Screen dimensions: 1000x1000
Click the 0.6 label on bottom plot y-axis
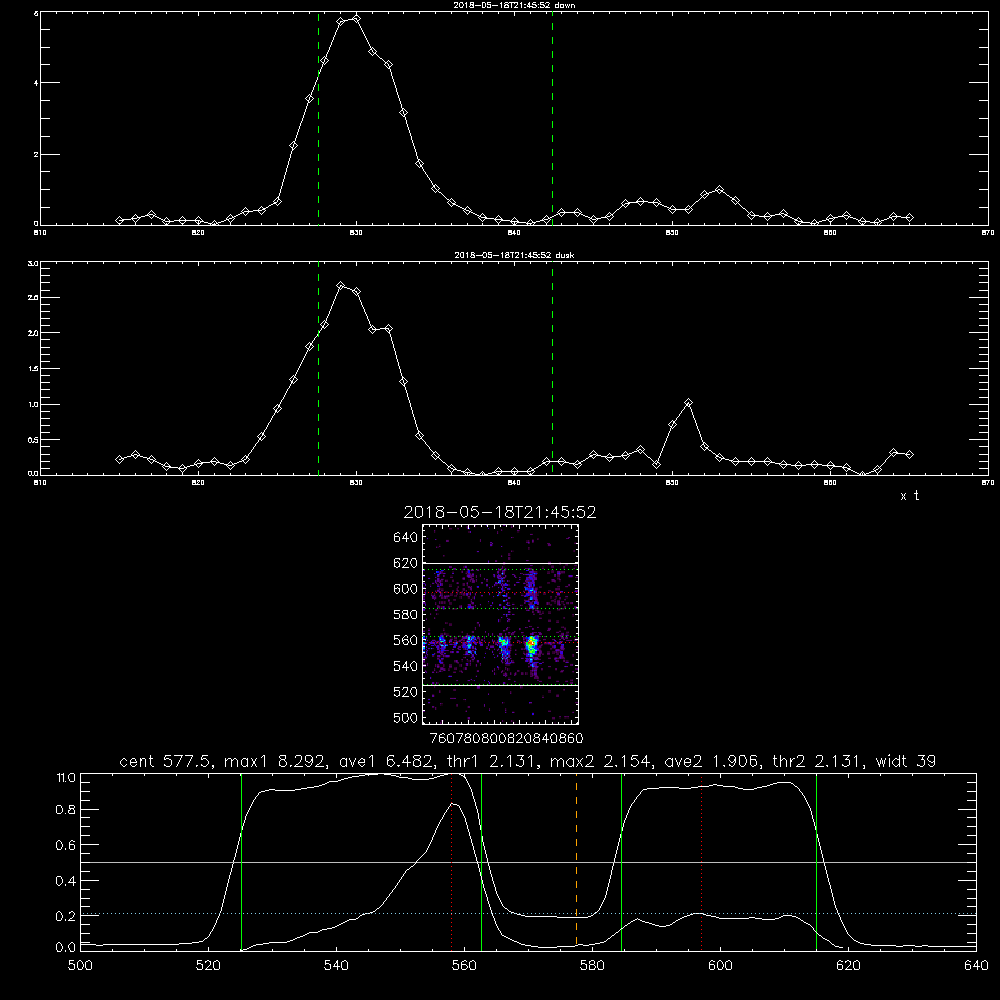(66, 845)
